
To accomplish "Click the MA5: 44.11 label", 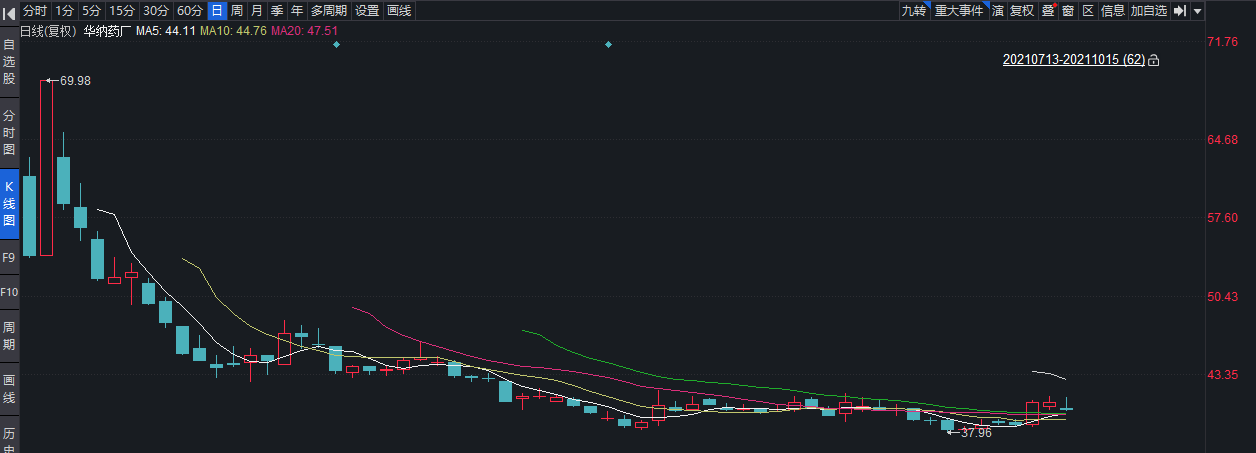I will pyautogui.click(x=166, y=31).
